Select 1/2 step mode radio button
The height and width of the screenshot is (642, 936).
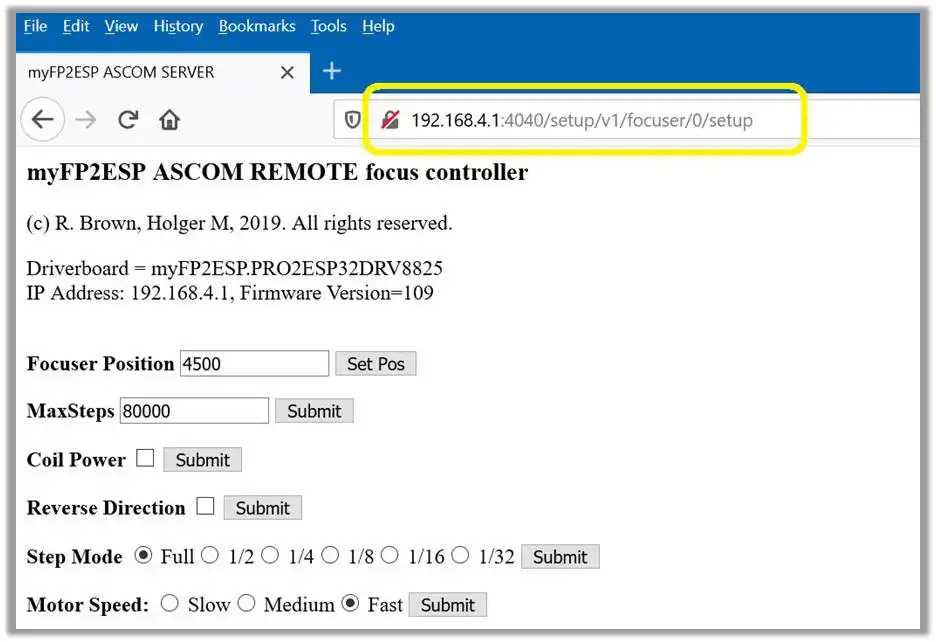click(x=210, y=555)
